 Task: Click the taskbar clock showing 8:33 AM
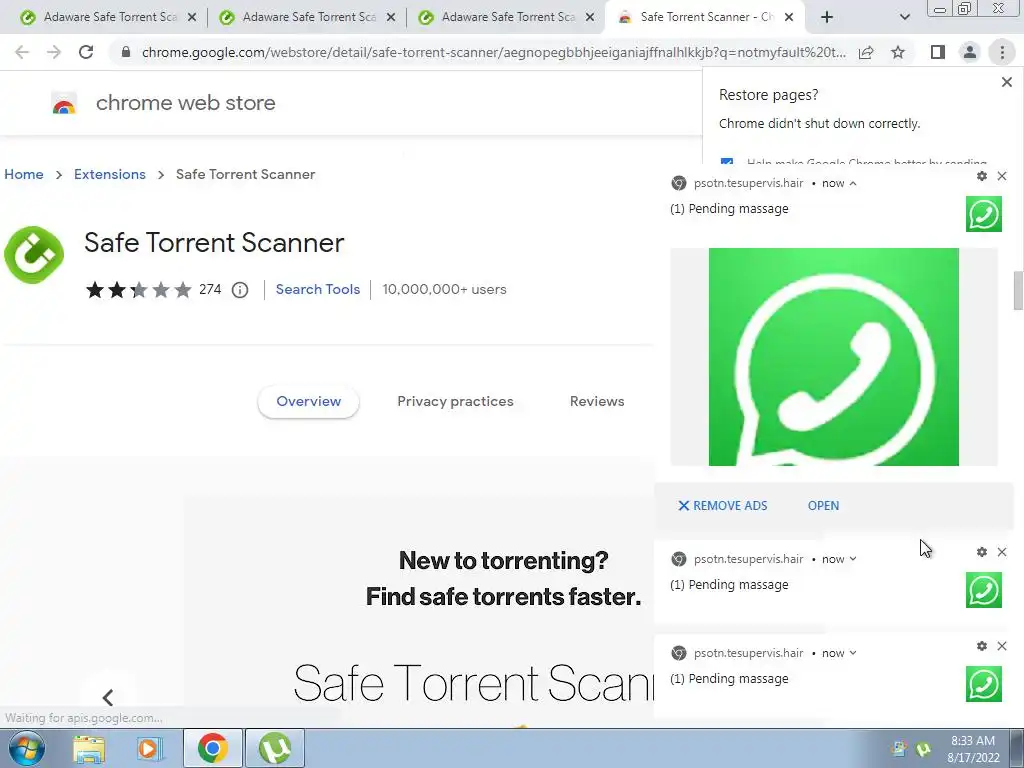tap(973, 748)
